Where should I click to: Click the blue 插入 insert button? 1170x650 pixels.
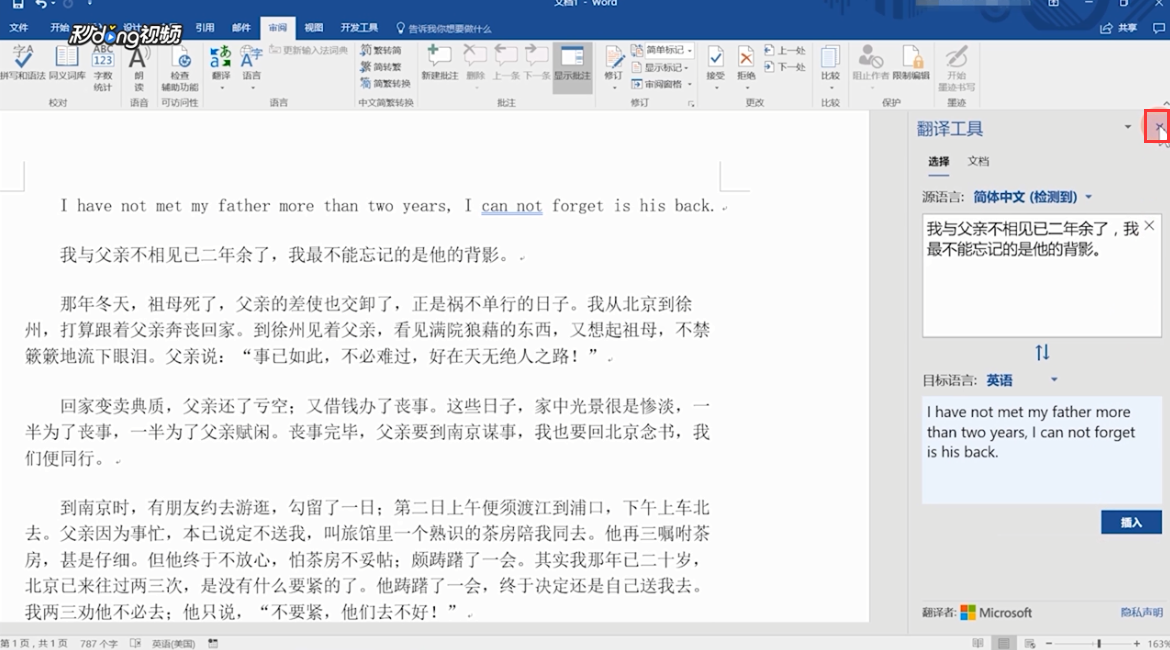point(1131,522)
